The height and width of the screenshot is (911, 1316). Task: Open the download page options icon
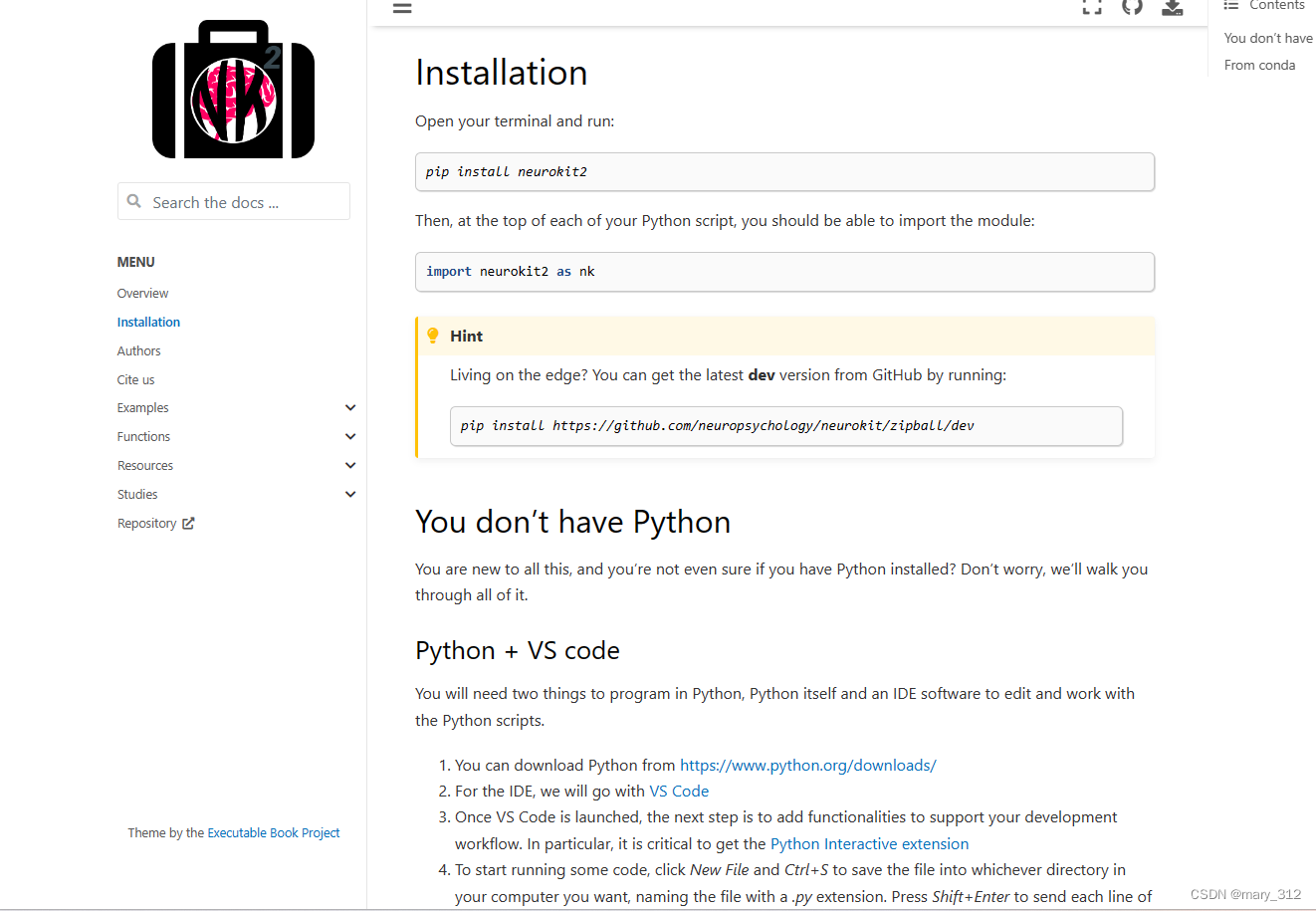[1172, 8]
